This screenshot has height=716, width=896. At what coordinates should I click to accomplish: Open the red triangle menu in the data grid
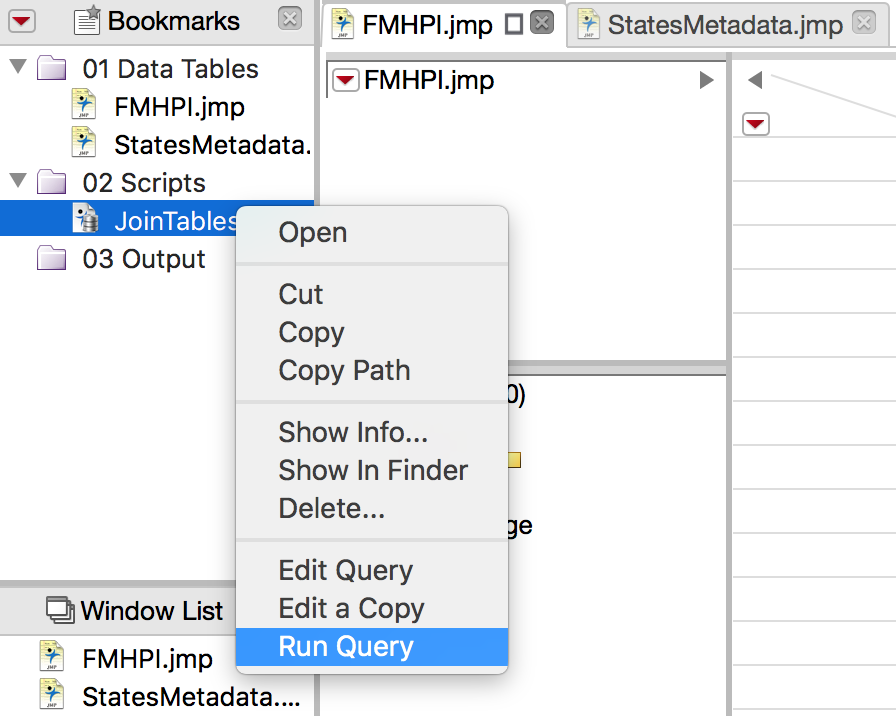[x=757, y=124]
